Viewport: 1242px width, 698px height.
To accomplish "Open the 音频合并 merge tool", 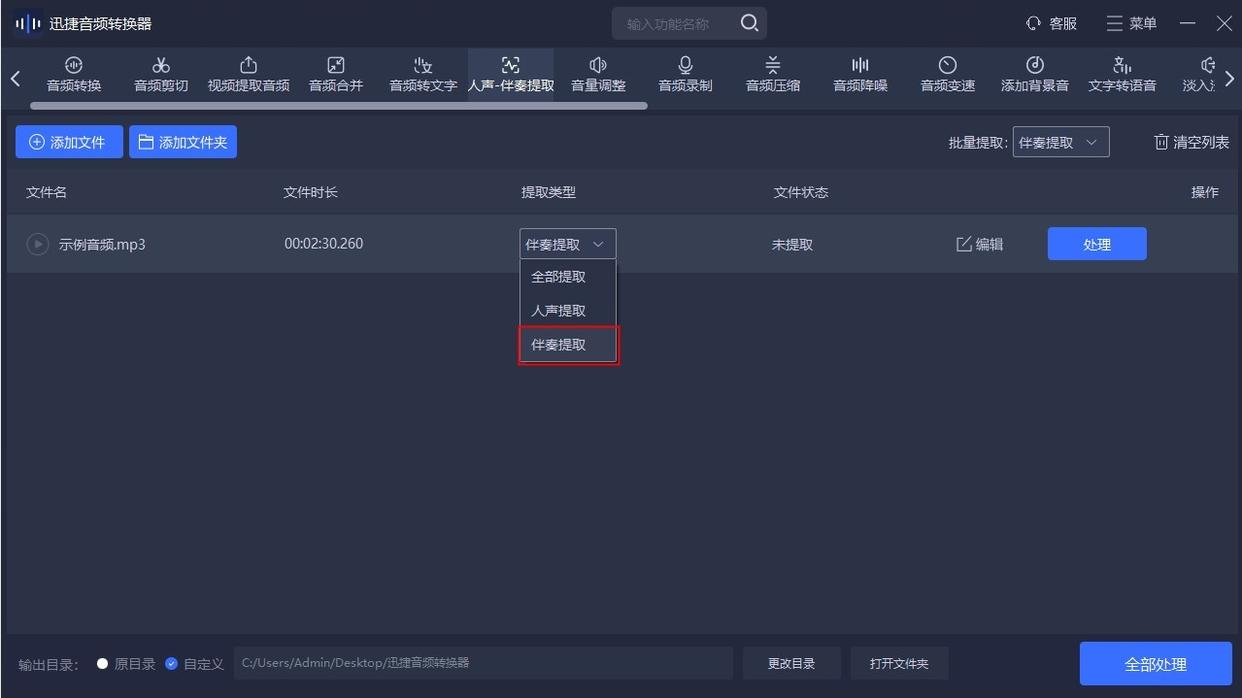I will point(336,75).
